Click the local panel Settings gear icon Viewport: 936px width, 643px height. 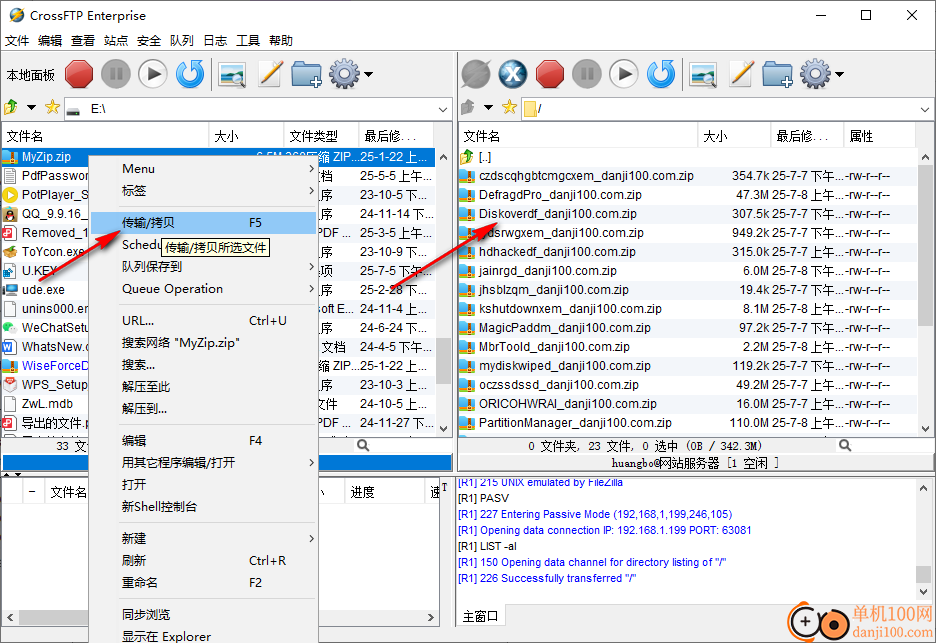click(344, 75)
